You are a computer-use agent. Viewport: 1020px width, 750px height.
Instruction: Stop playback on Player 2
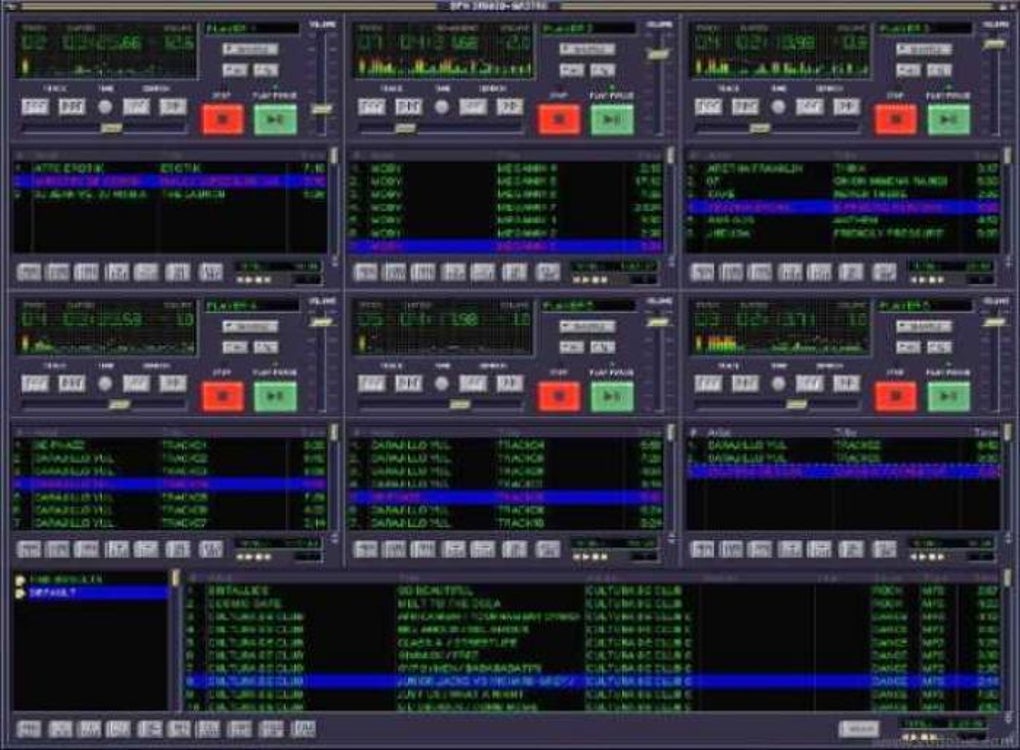[x=559, y=120]
